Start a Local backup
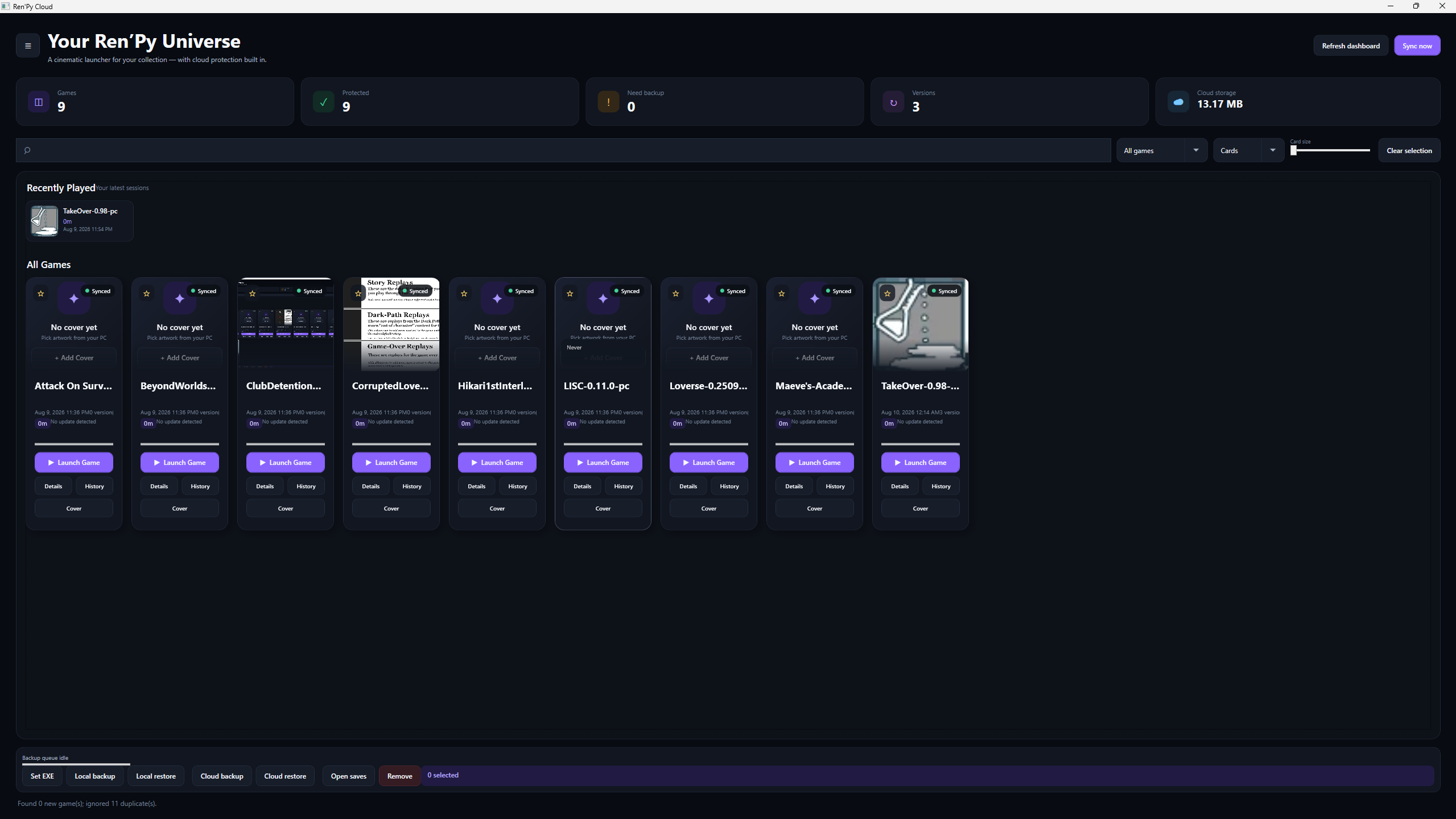The height and width of the screenshot is (819, 1456). [95, 776]
